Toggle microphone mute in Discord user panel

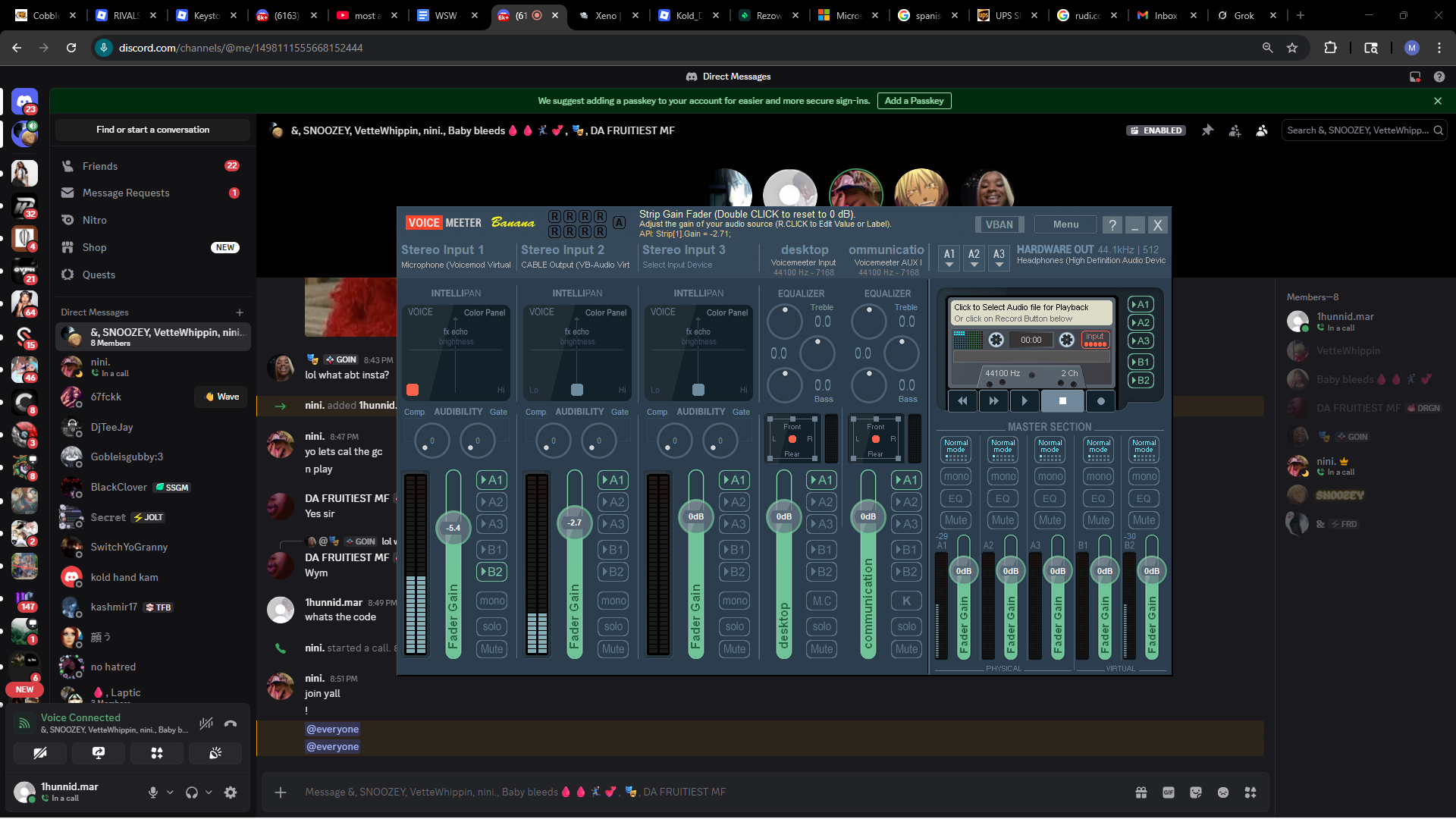click(x=153, y=792)
